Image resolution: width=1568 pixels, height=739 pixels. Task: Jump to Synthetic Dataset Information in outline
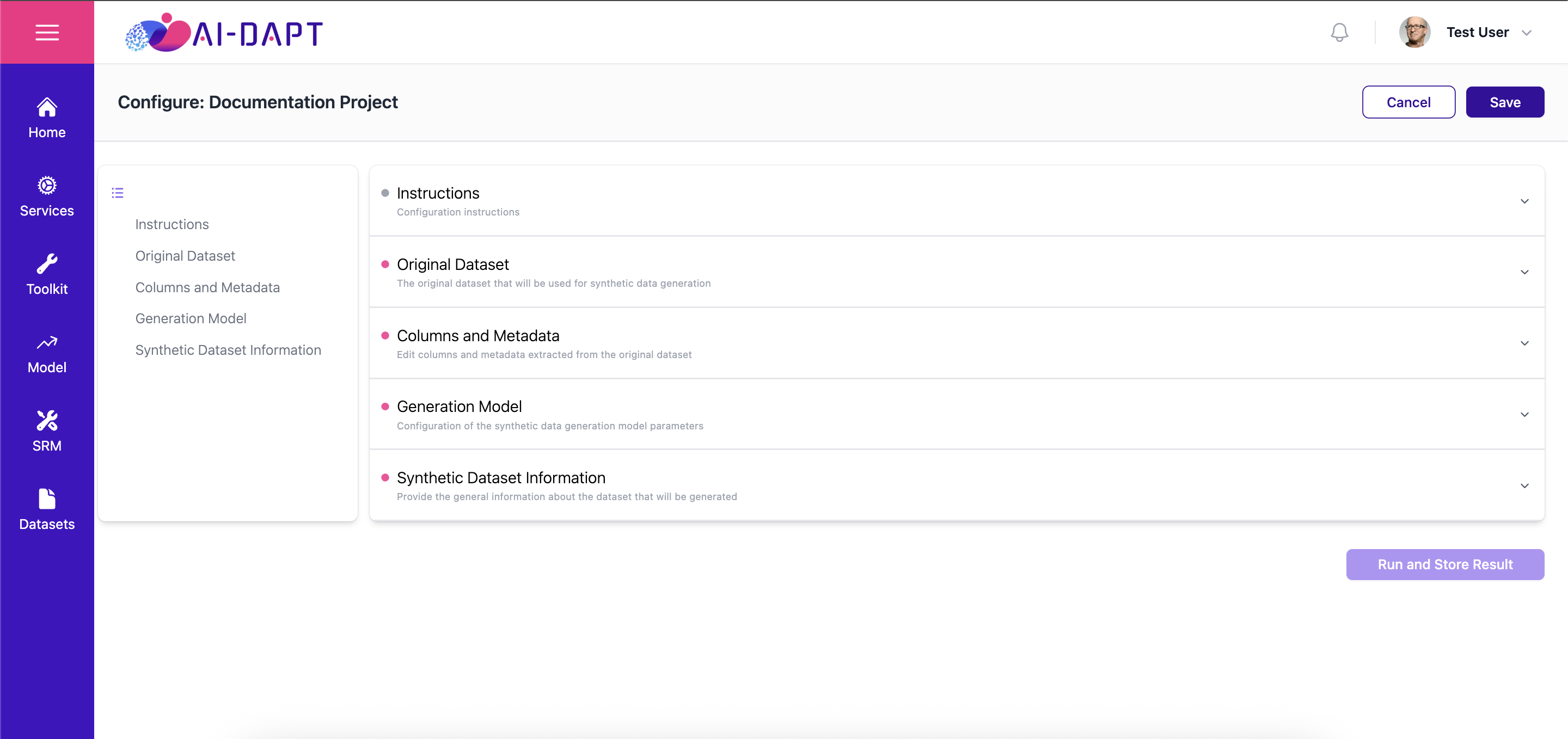coord(228,350)
